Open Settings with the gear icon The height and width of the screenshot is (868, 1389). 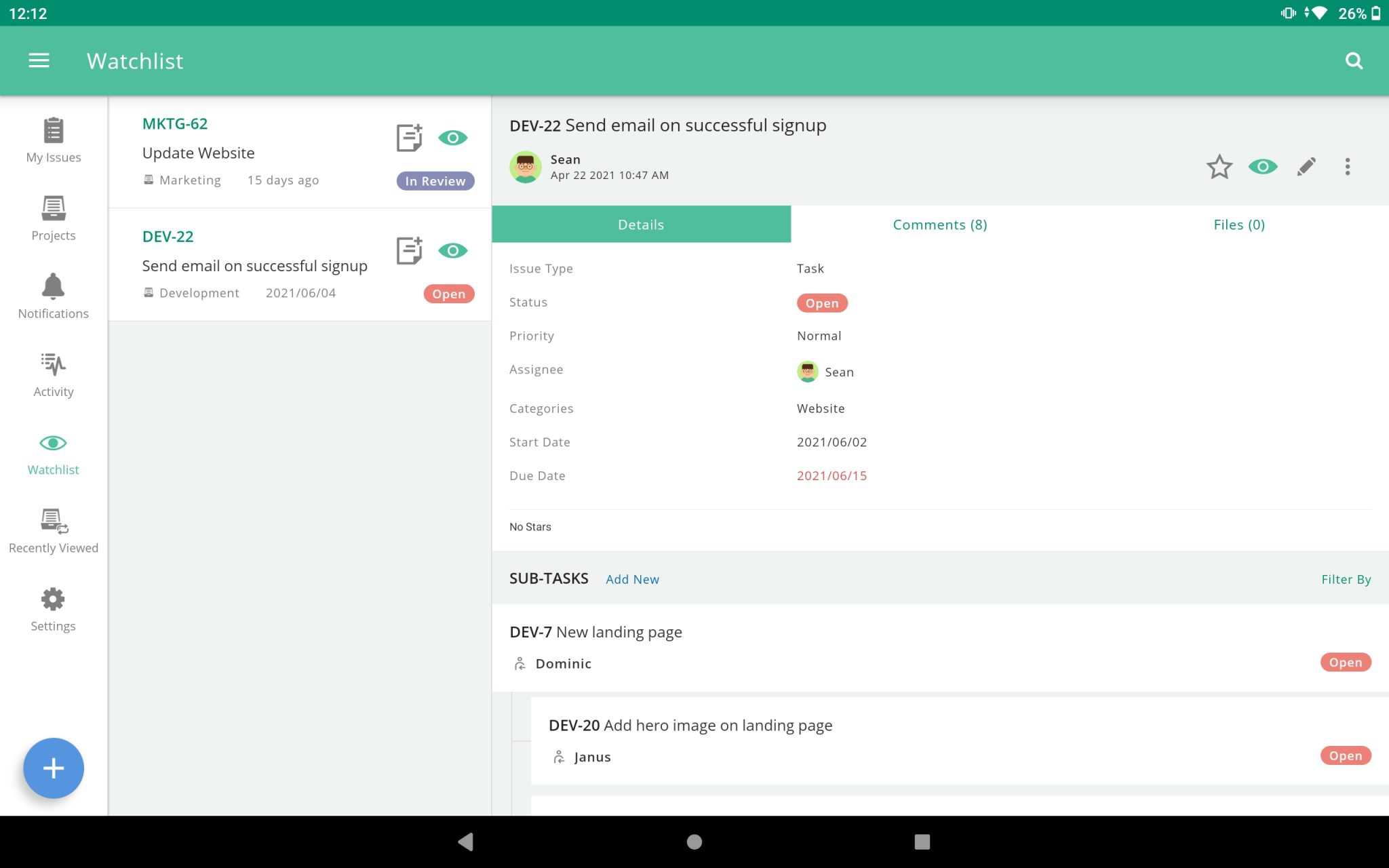(53, 599)
